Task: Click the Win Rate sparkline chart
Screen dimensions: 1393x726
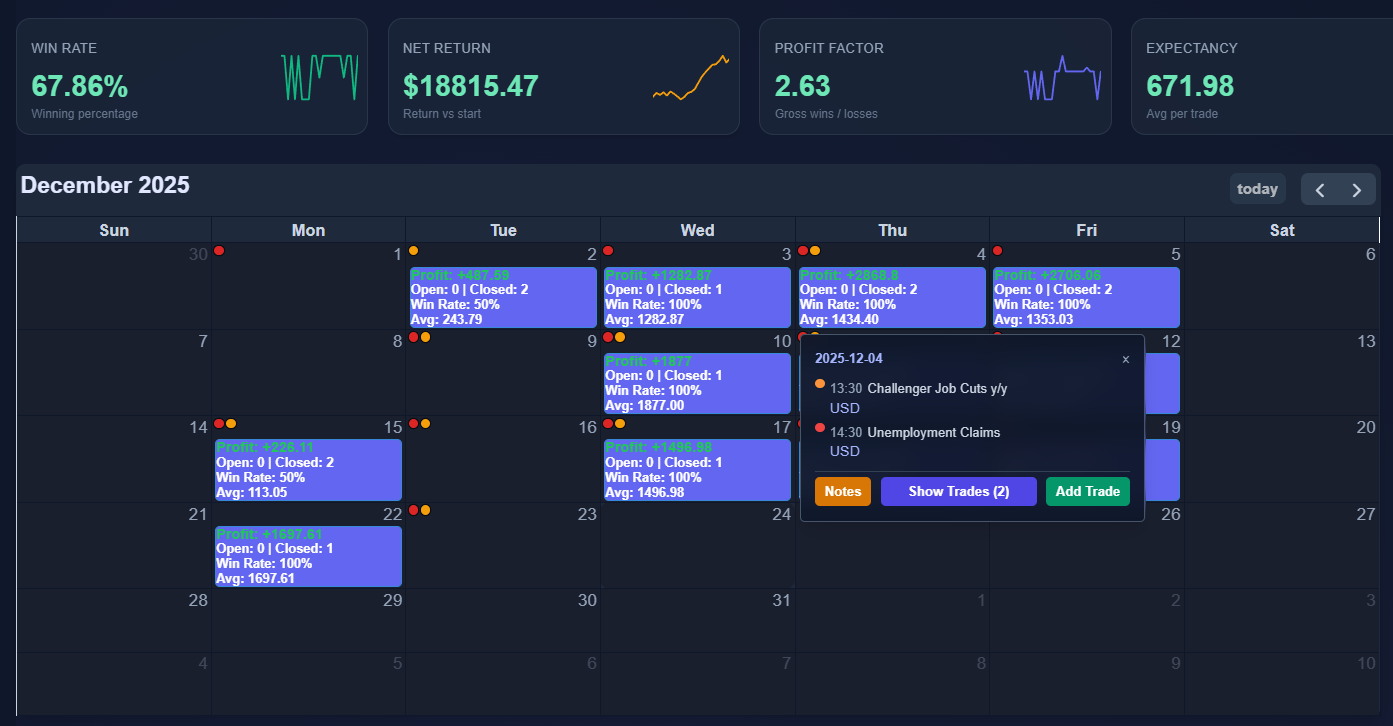Action: coord(319,77)
